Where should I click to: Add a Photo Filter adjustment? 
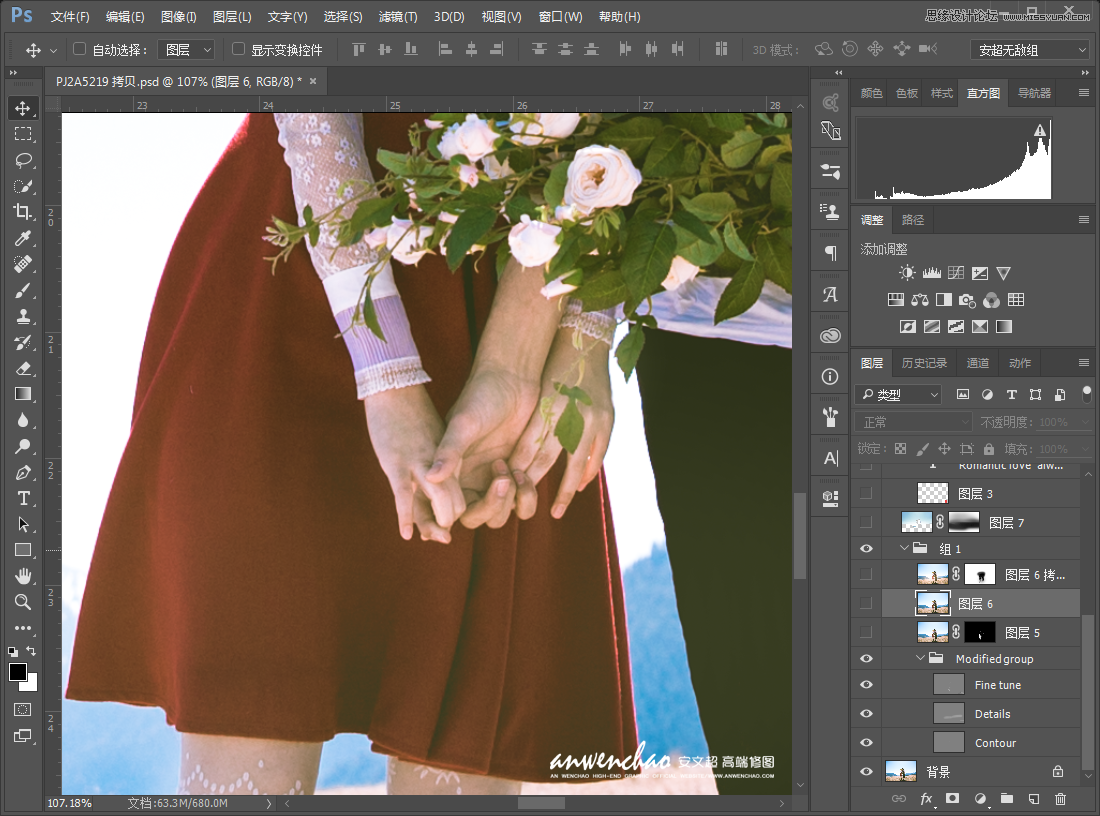[967, 300]
